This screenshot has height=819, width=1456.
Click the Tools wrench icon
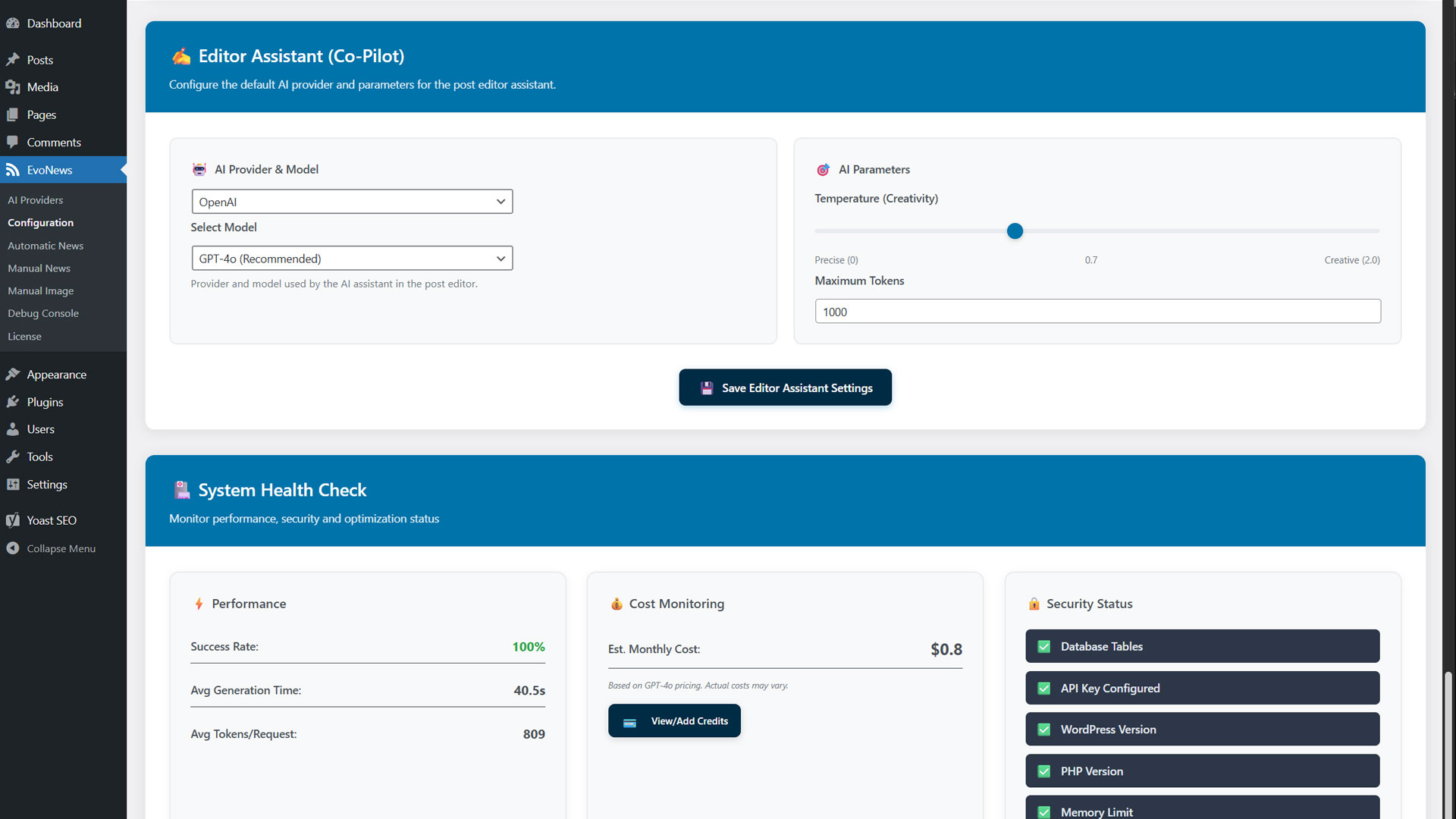(x=13, y=457)
